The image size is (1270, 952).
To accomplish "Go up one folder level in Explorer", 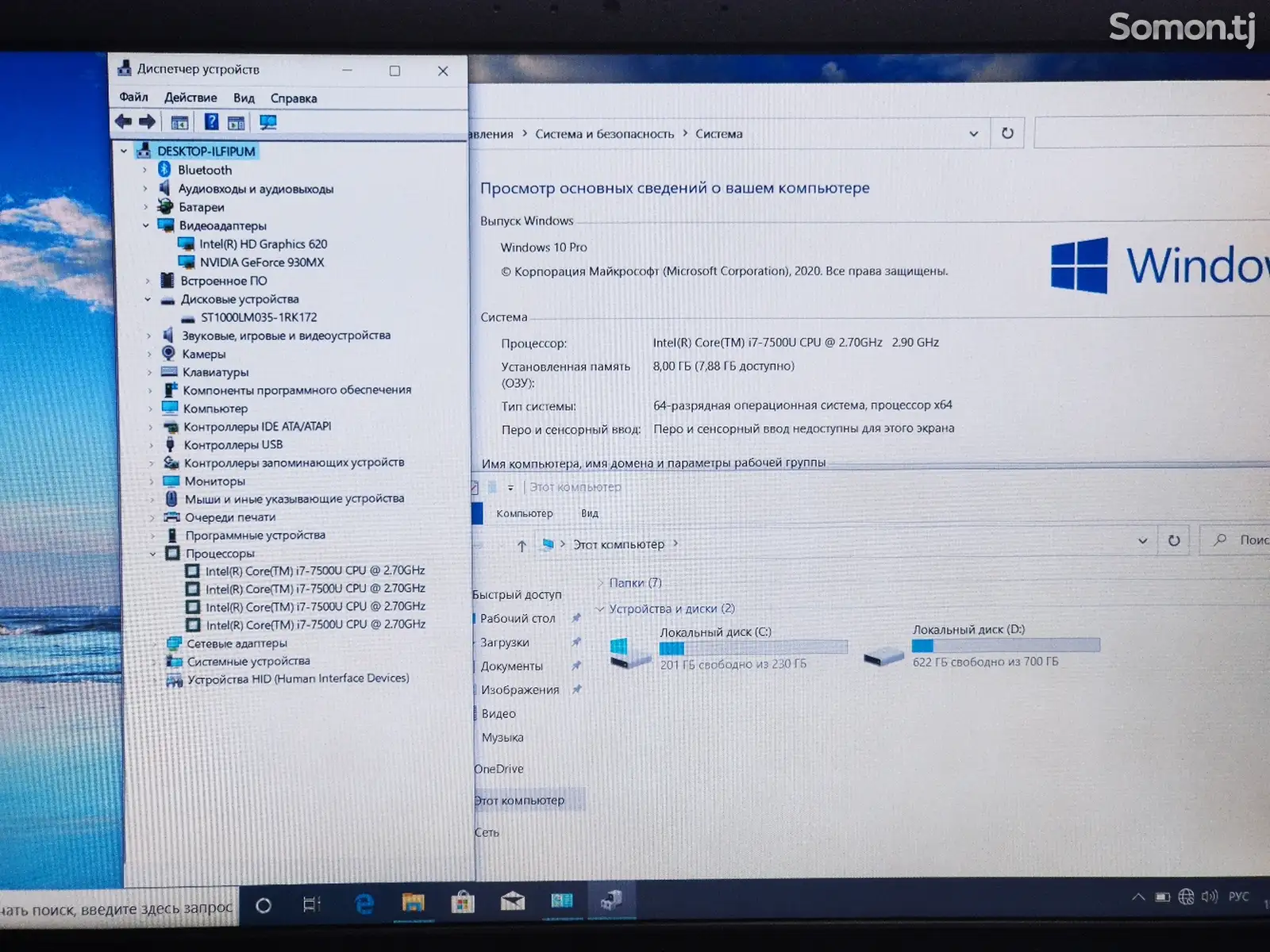I will (x=521, y=546).
